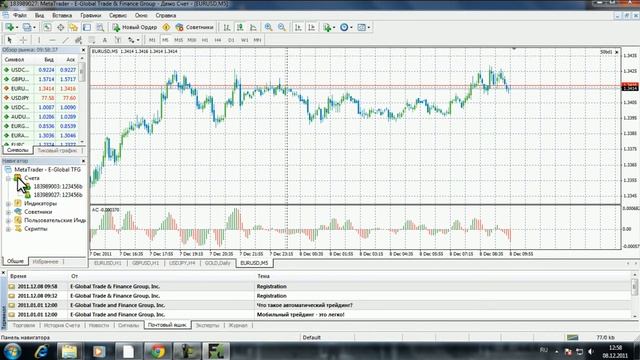
Task: Click the Market Watch vertical scrollbar
Action: [82, 101]
